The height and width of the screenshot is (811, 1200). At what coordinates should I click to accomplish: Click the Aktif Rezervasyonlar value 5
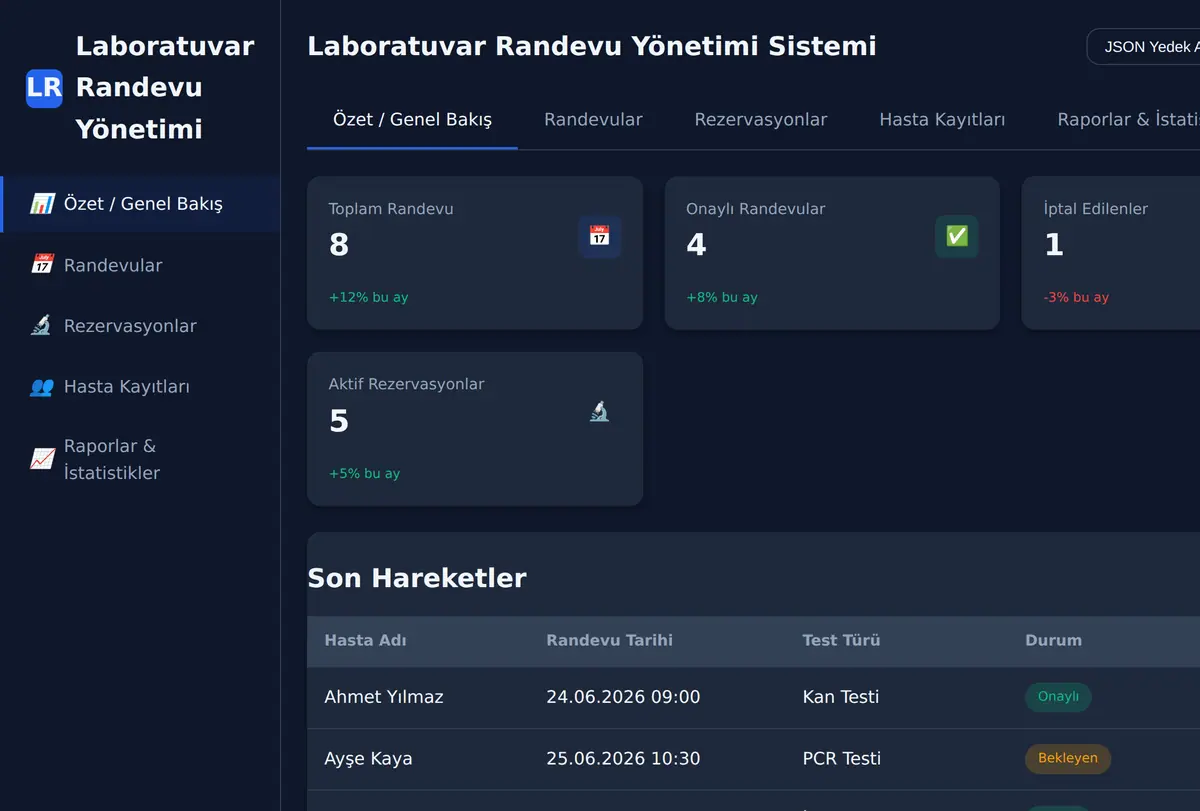coord(339,421)
